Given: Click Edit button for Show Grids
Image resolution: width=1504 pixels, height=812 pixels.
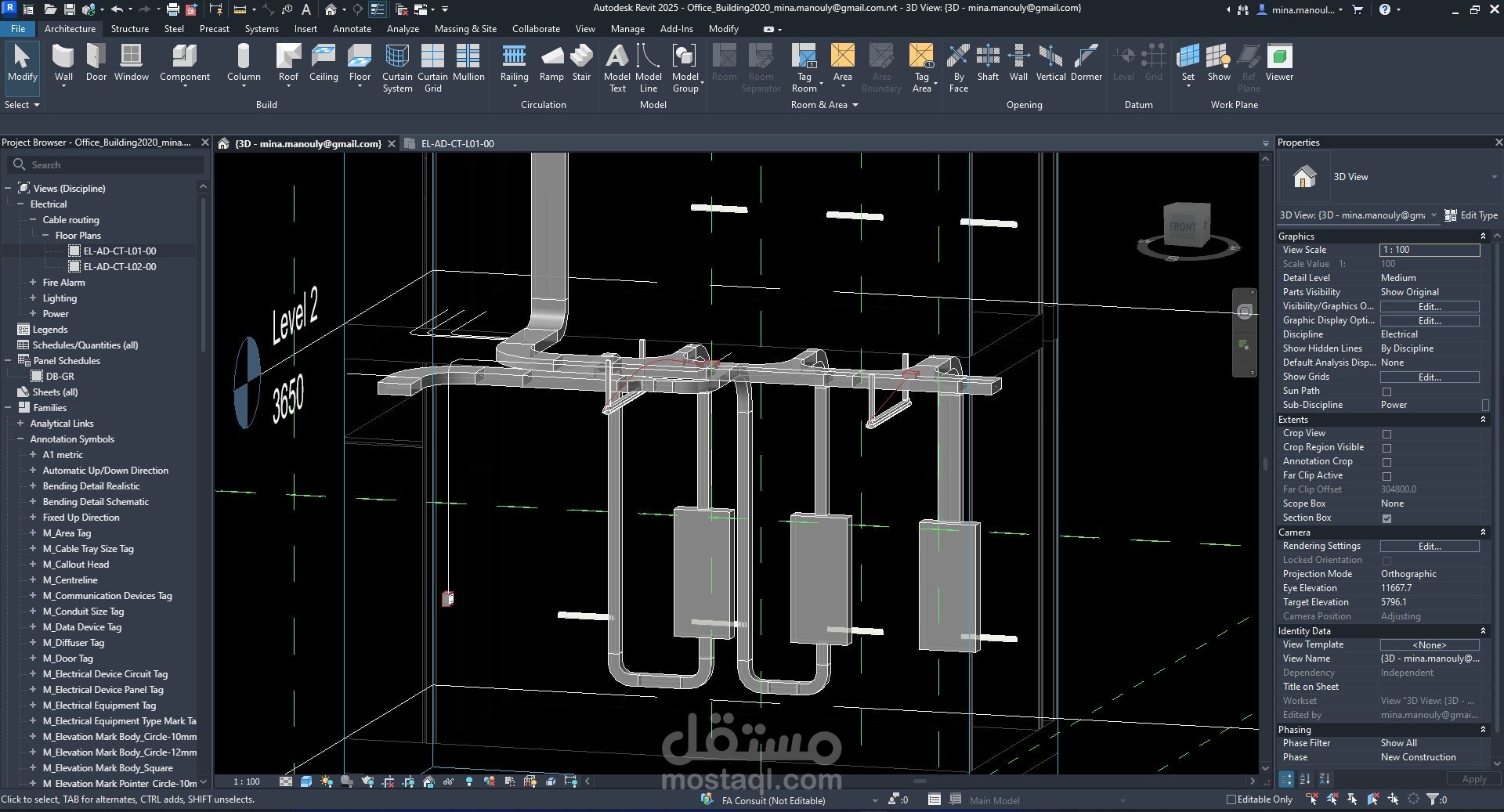Looking at the screenshot, I should pyautogui.click(x=1430, y=377).
